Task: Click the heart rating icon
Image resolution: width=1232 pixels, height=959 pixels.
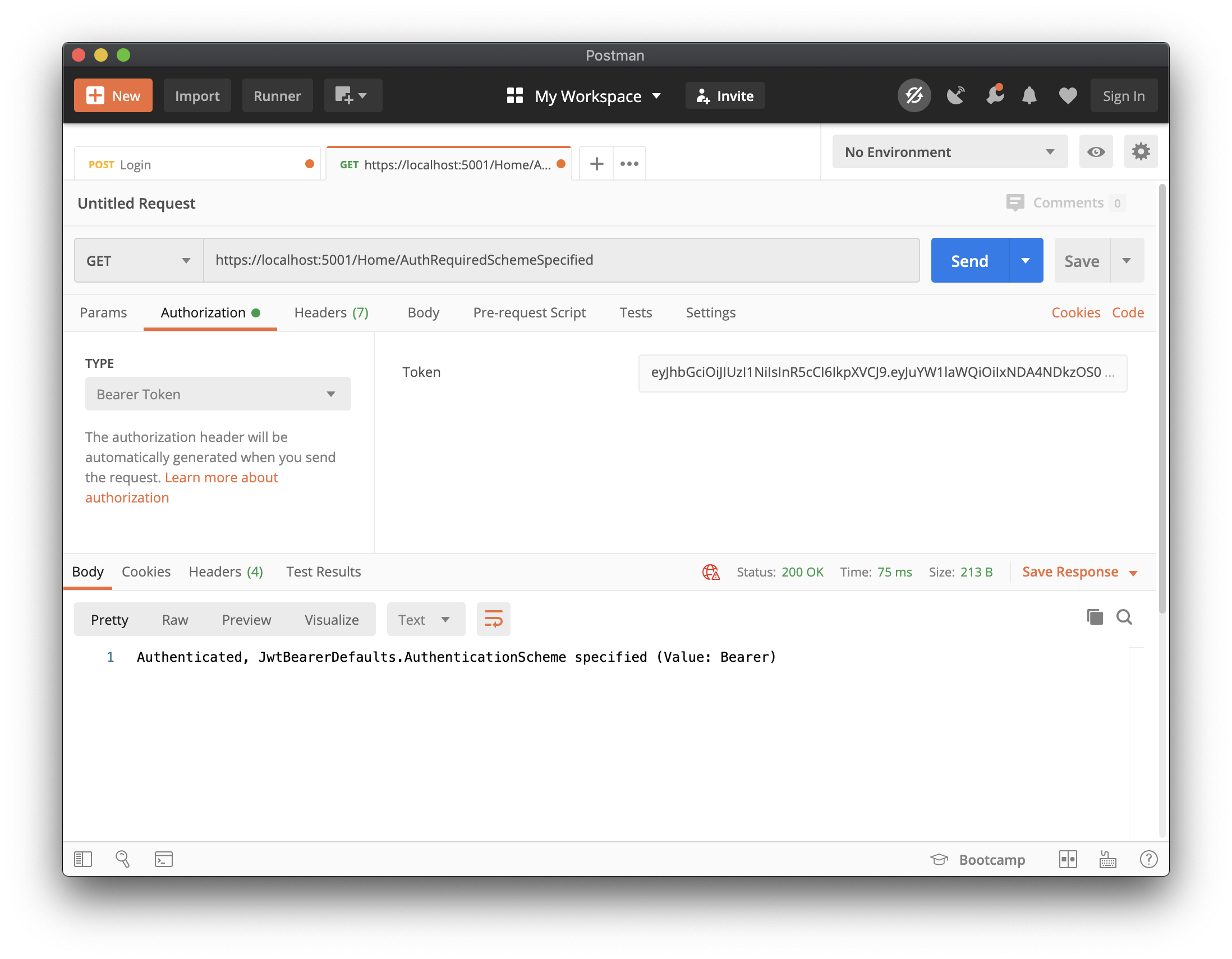Action: (1067, 95)
